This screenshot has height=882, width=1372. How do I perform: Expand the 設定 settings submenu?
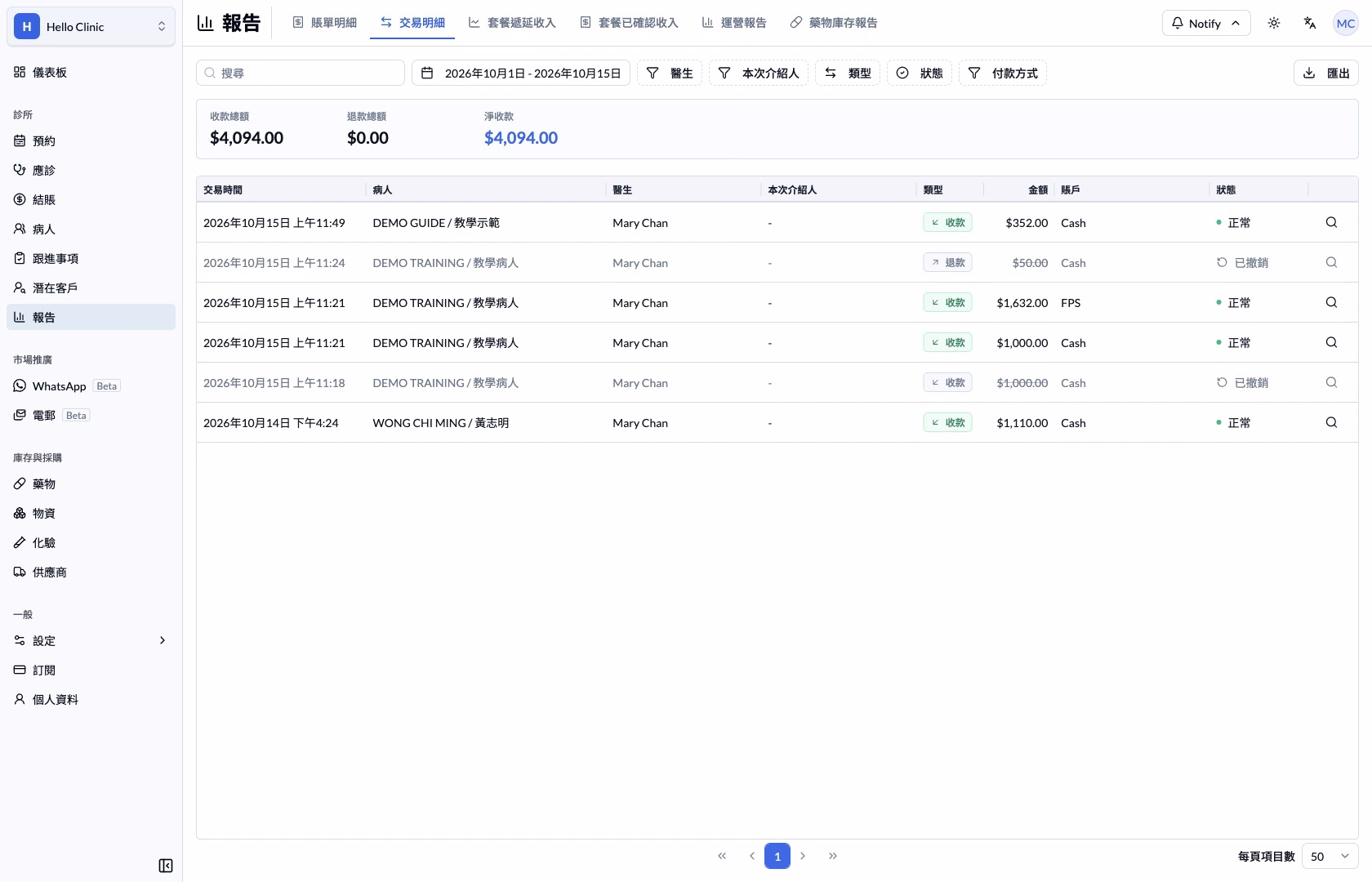[91, 640]
